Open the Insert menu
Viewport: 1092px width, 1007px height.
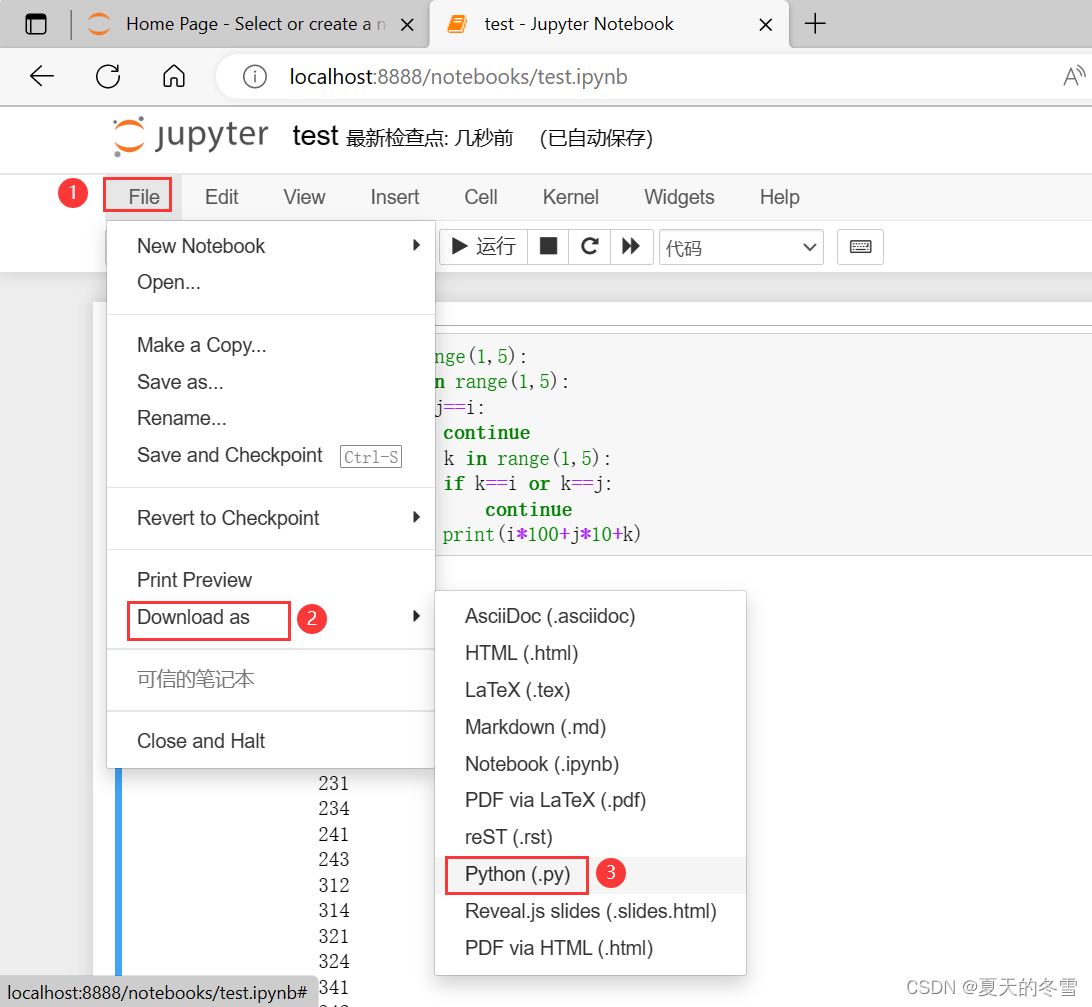pos(395,197)
